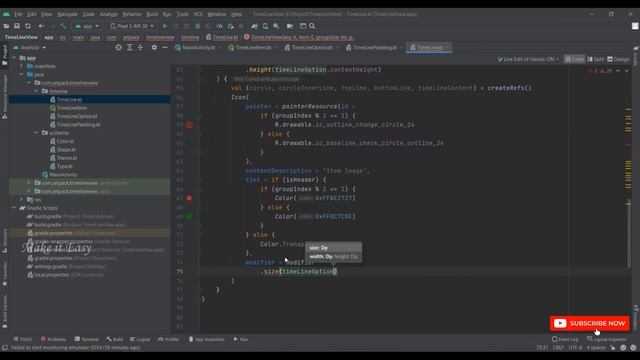Open the Android project view dropdown
Screen dimensions: 640x360
(29, 47)
